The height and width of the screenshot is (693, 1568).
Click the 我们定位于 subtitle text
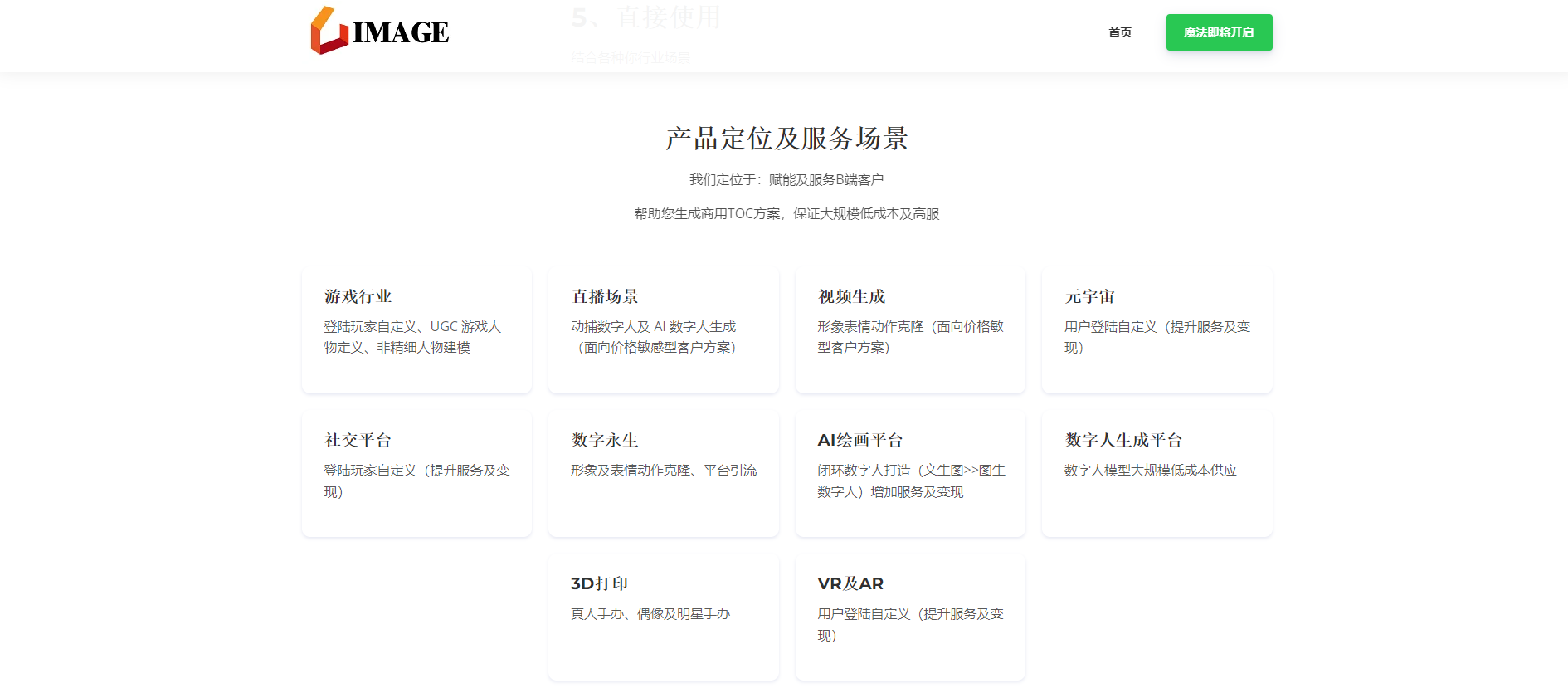pyautogui.click(x=786, y=179)
